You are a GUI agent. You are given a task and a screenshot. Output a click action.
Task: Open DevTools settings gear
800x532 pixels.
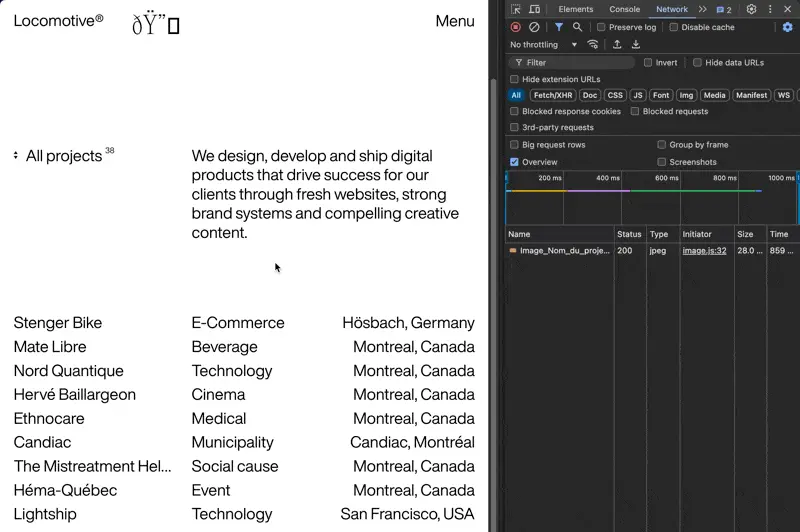pyautogui.click(x=751, y=9)
